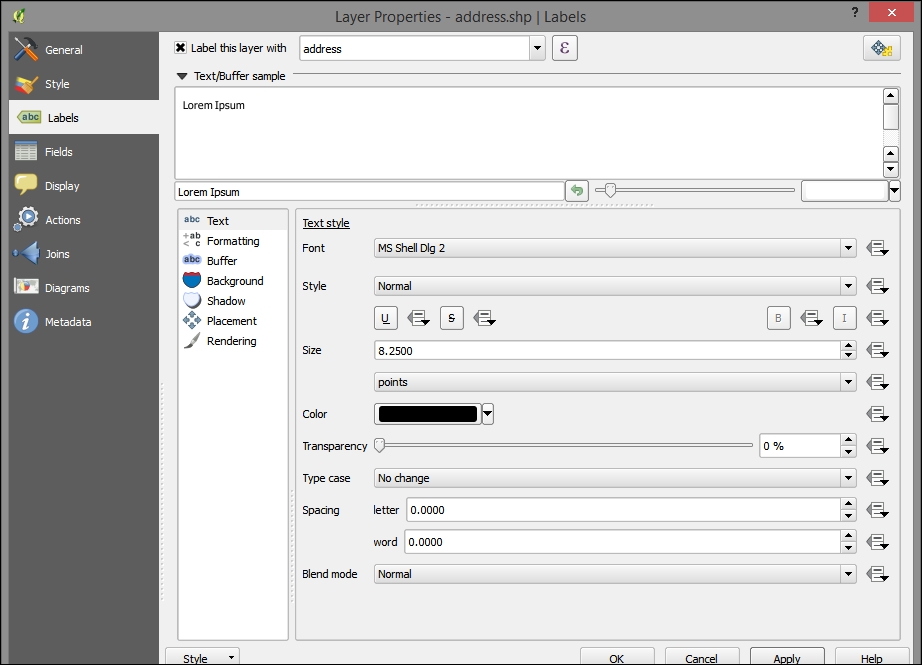This screenshot has height=665, width=922.
Task: Click the Cancel button
Action: (701, 658)
